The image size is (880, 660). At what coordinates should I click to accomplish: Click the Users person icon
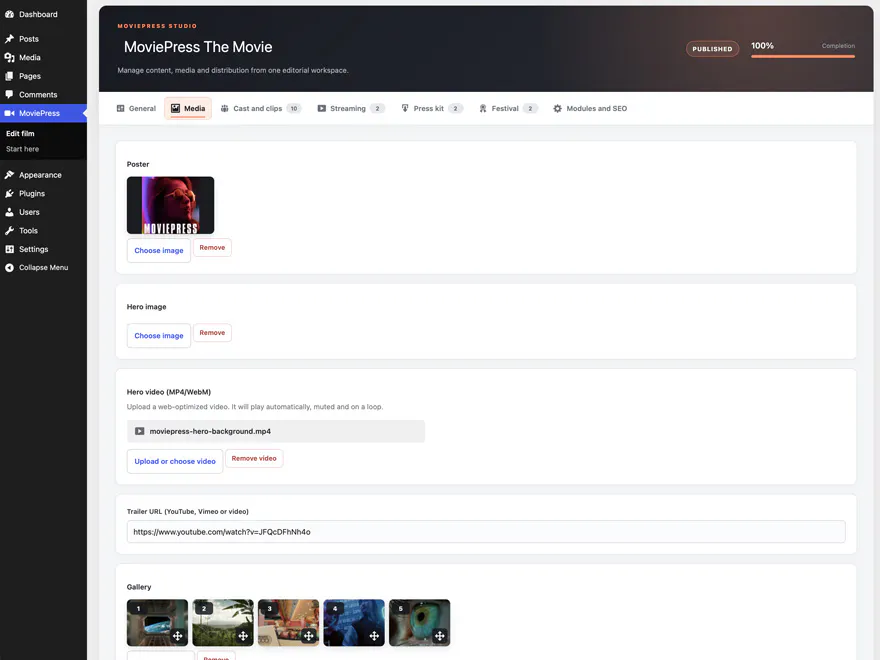(x=10, y=212)
